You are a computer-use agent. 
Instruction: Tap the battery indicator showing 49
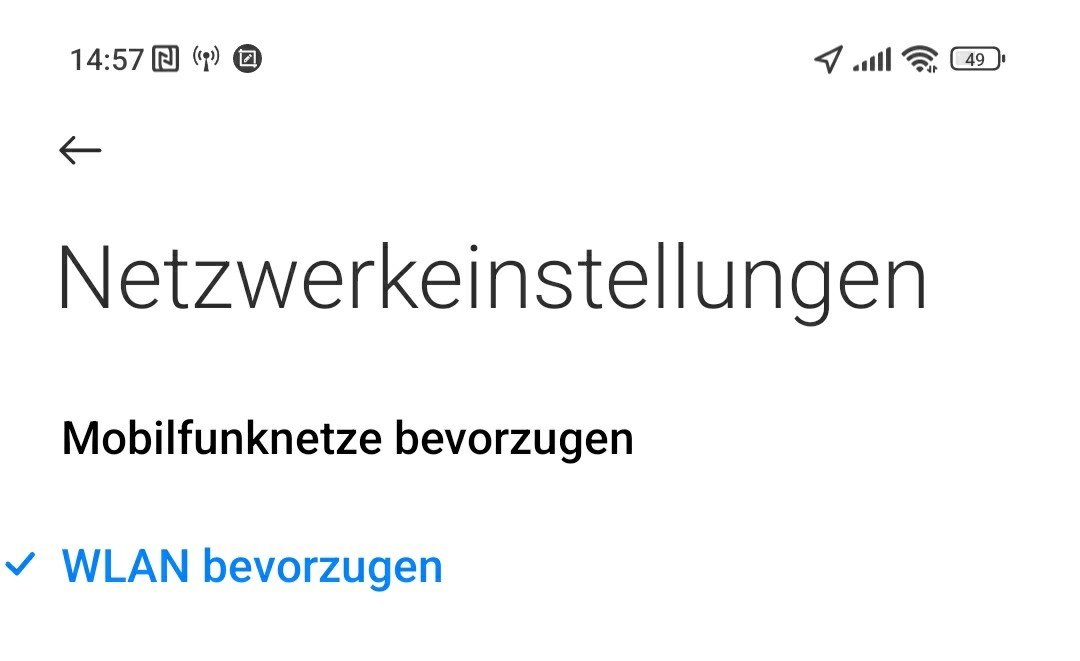pos(977,59)
